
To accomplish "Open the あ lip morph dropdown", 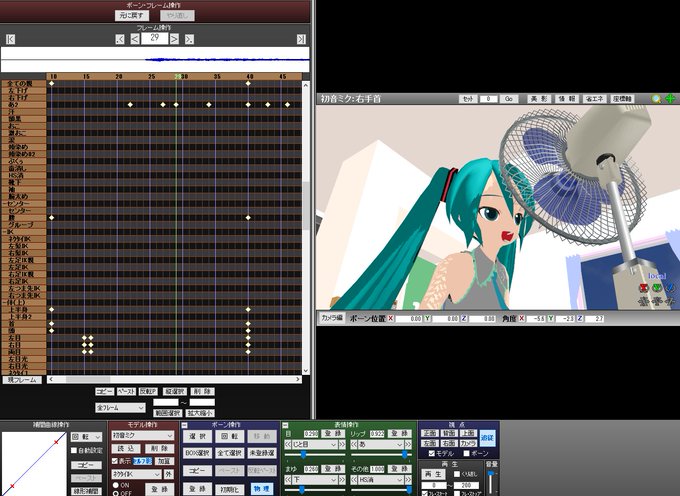I will coord(381,445).
